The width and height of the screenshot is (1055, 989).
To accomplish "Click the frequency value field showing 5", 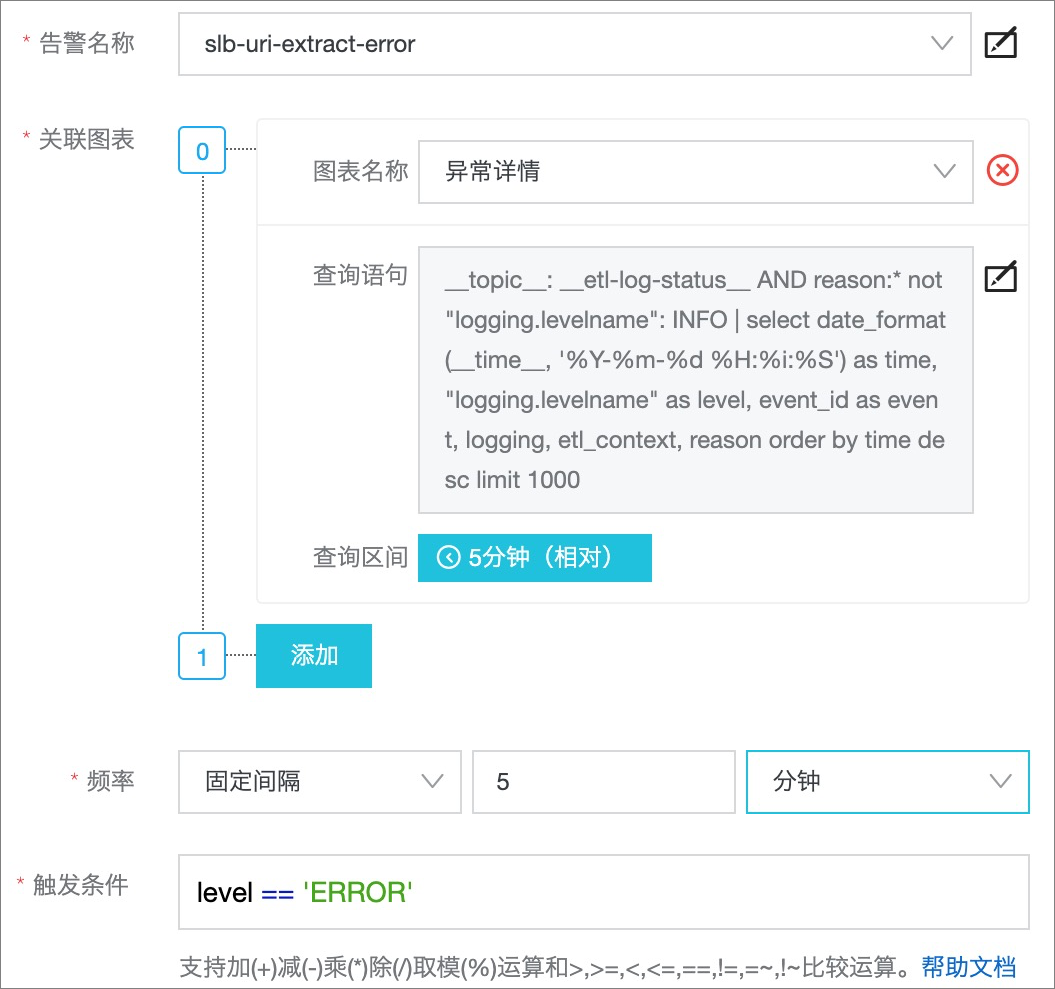I will [604, 782].
